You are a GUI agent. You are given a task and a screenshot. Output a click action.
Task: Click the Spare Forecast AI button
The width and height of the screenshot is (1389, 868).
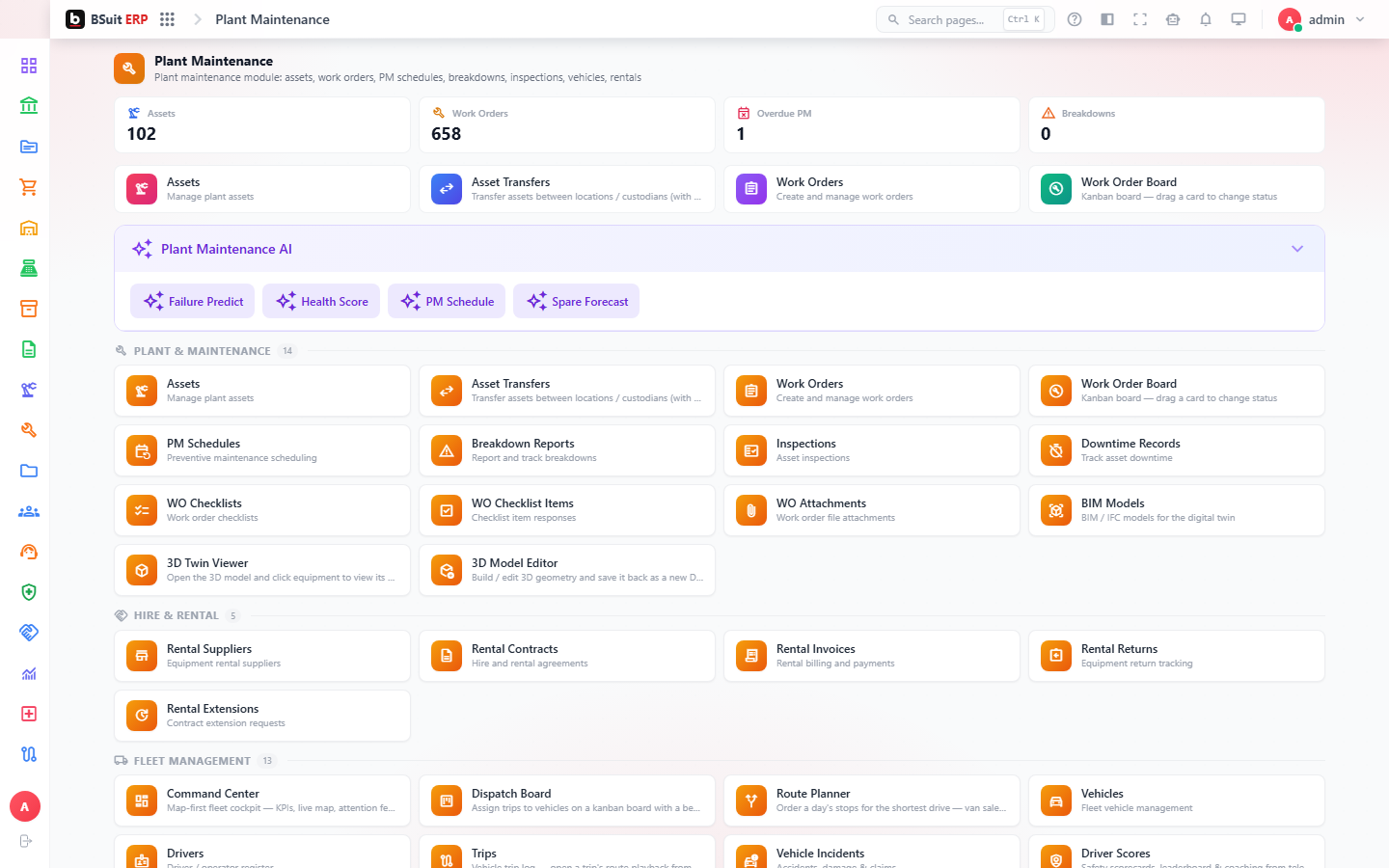point(577,301)
